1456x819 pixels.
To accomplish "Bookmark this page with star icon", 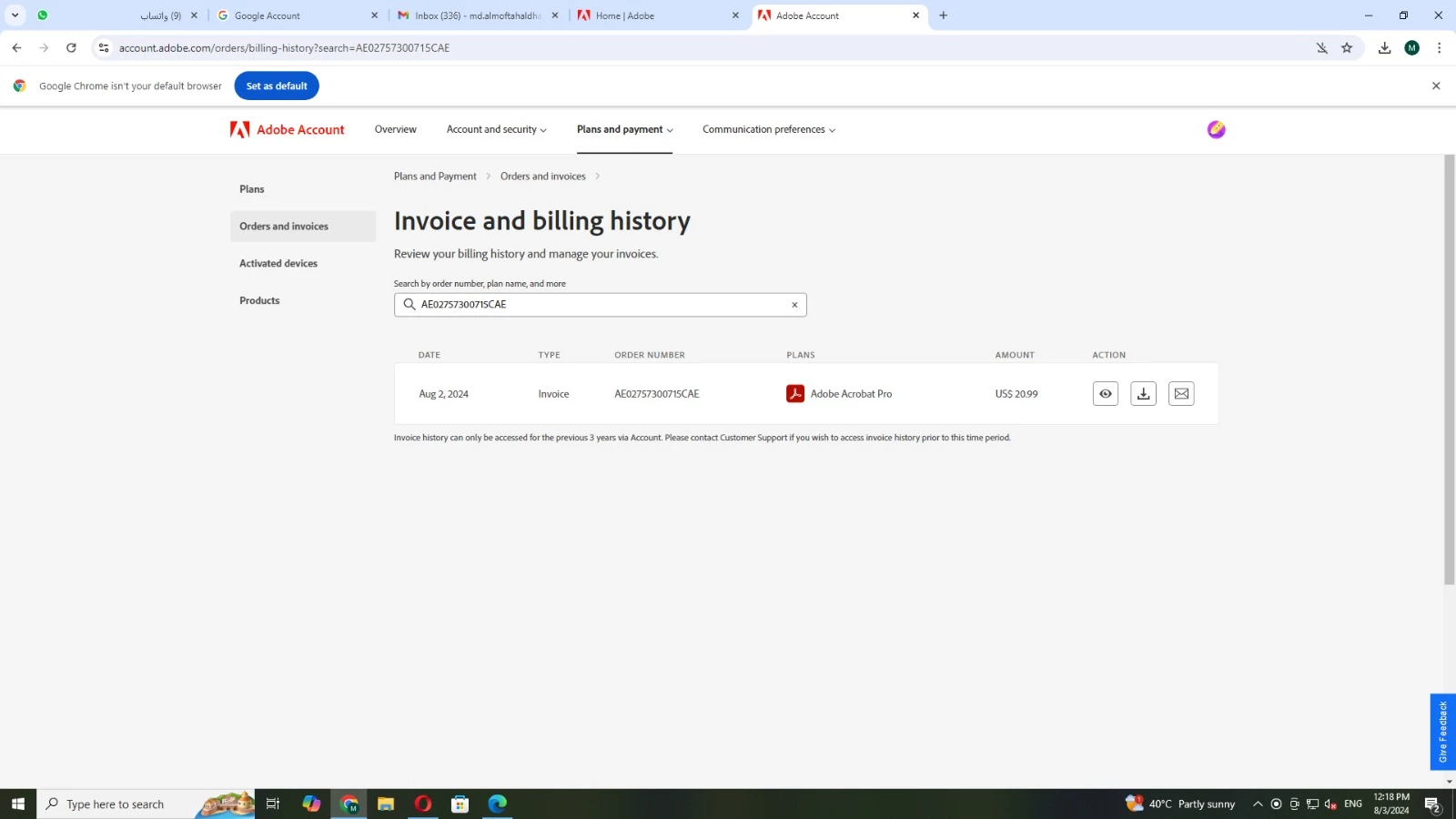I will tap(1347, 48).
